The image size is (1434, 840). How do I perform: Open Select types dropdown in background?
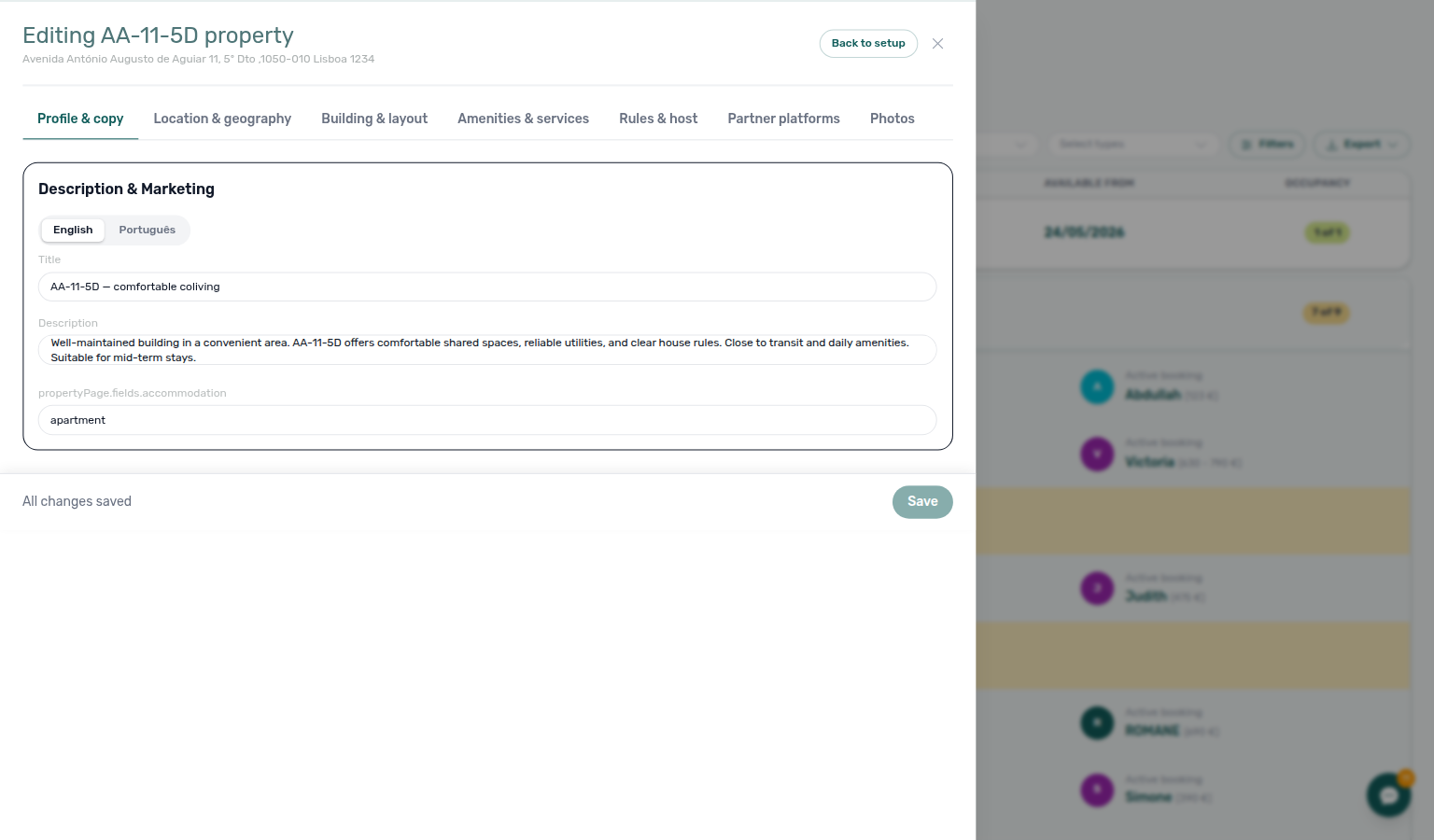tap(1132, 145)
